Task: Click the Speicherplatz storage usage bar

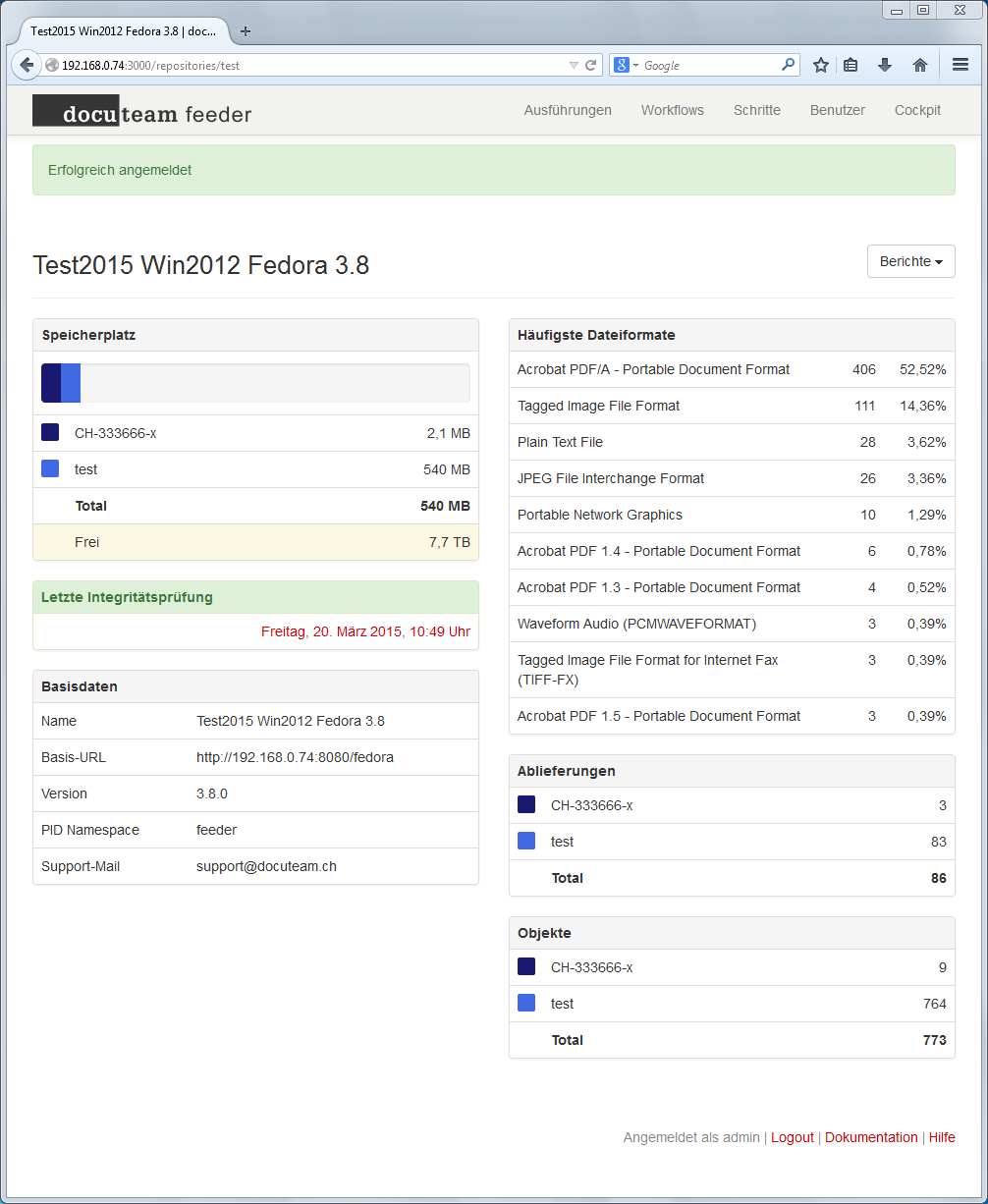Action: click(x=255, y=383)
